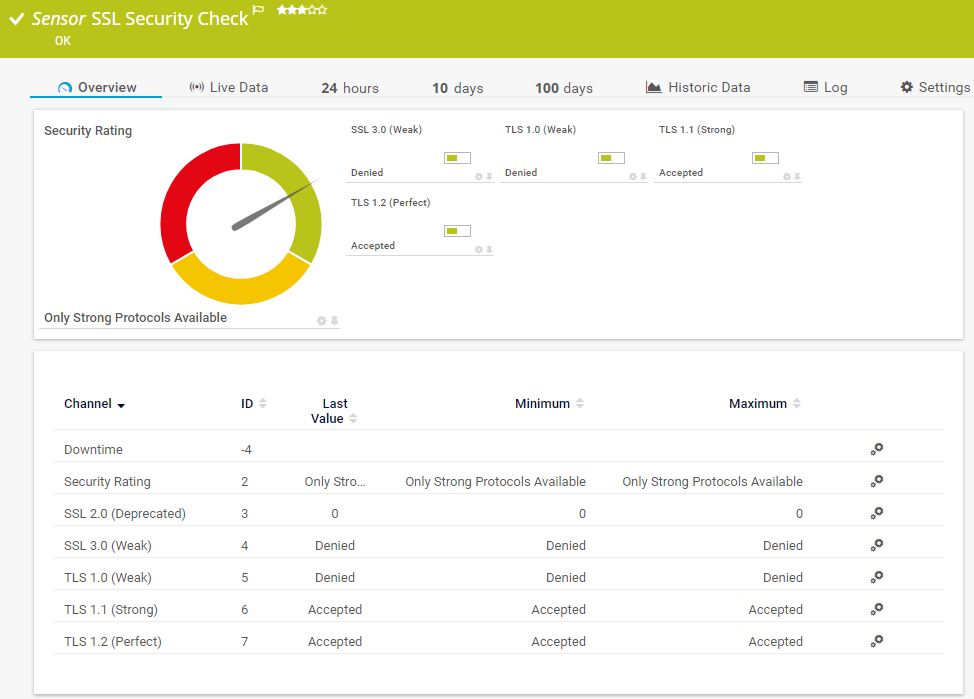Image resolution: width=974 pixels, height=699 pixels.
Task: Open channel settings gear for Downtime row
Action: coord(876,450)
